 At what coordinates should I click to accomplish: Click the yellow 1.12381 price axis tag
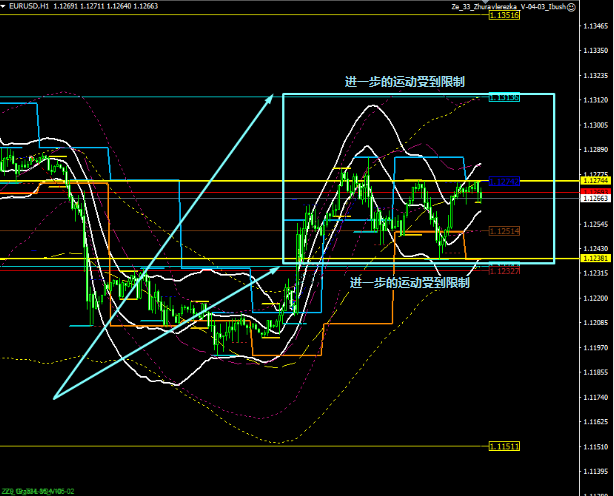[x=594, y=259]
